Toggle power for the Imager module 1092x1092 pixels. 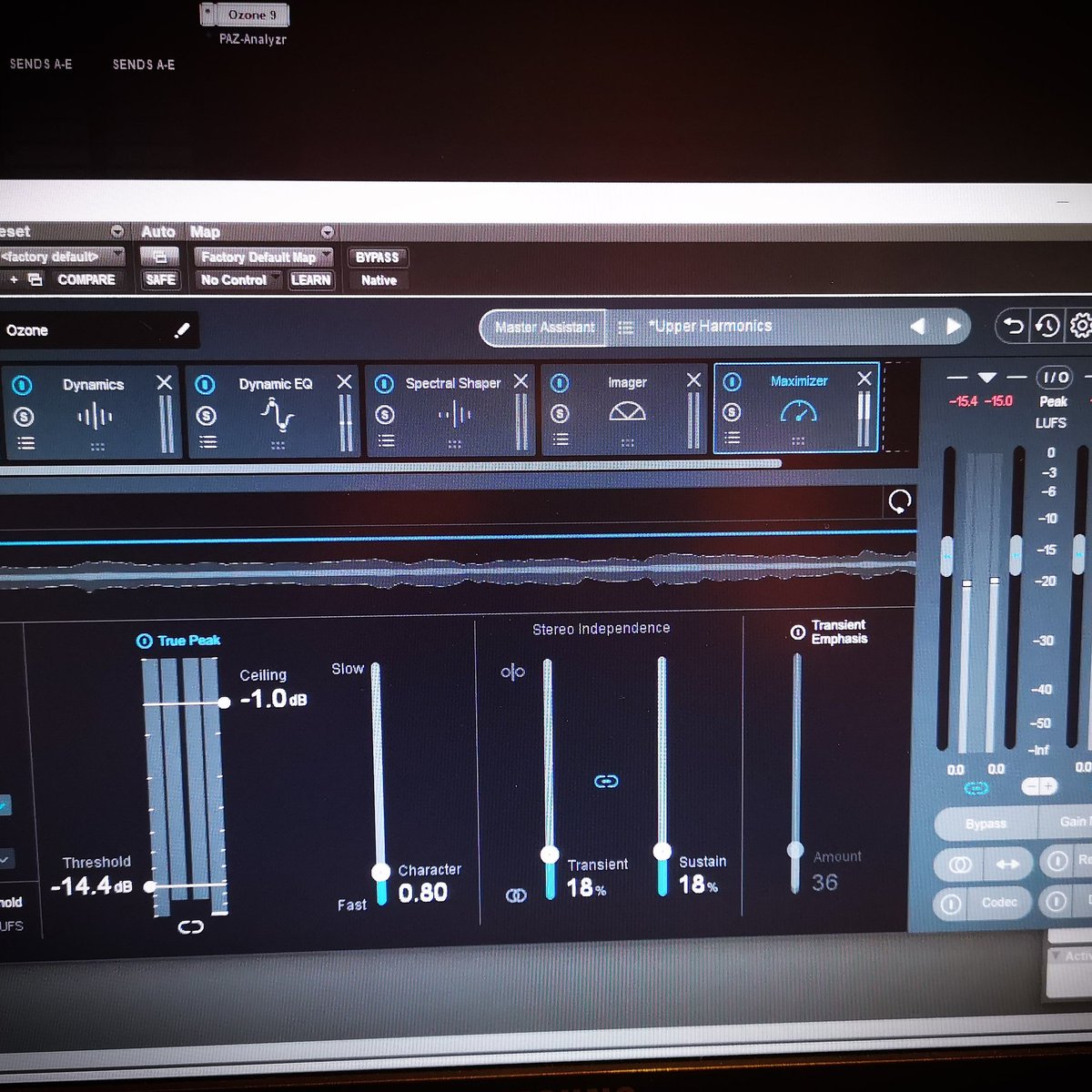560,382
